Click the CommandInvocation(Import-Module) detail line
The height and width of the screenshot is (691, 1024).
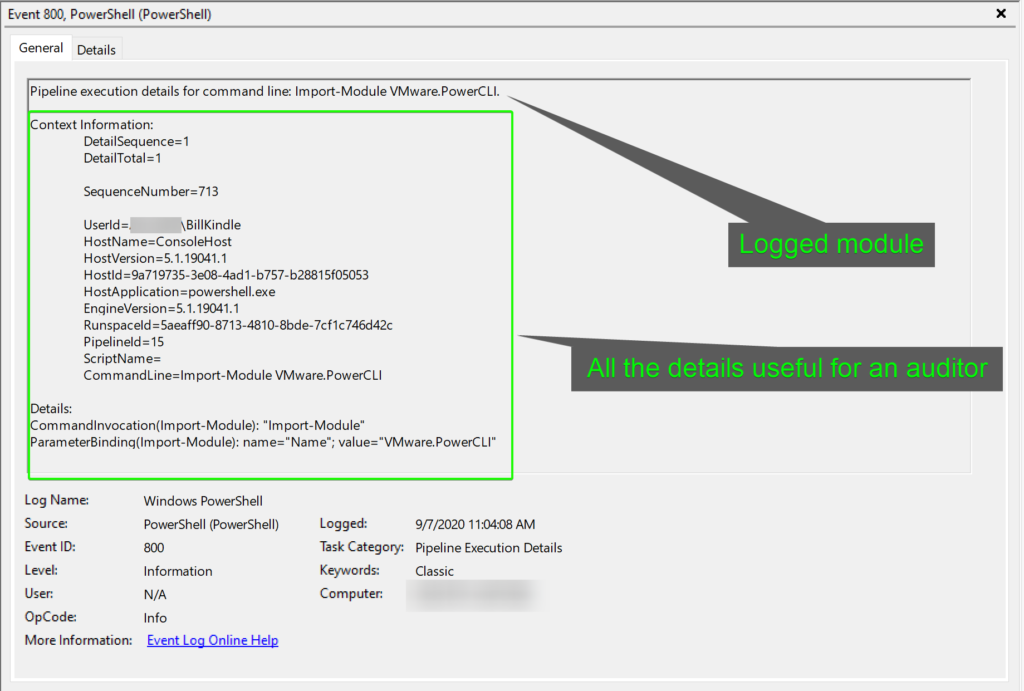tap(197, 425)
